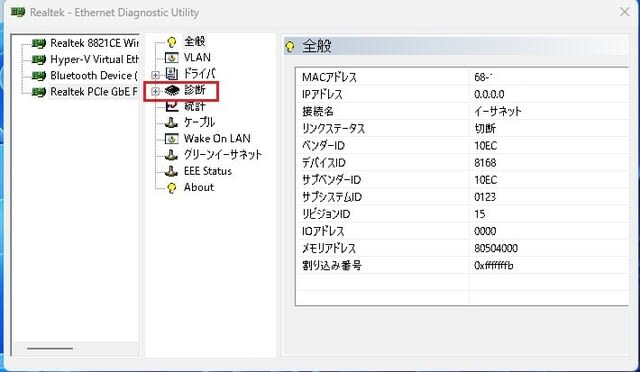Click the グリーンイーサネット icon
This screenshot has height=372, width=640.
point(171,155)
